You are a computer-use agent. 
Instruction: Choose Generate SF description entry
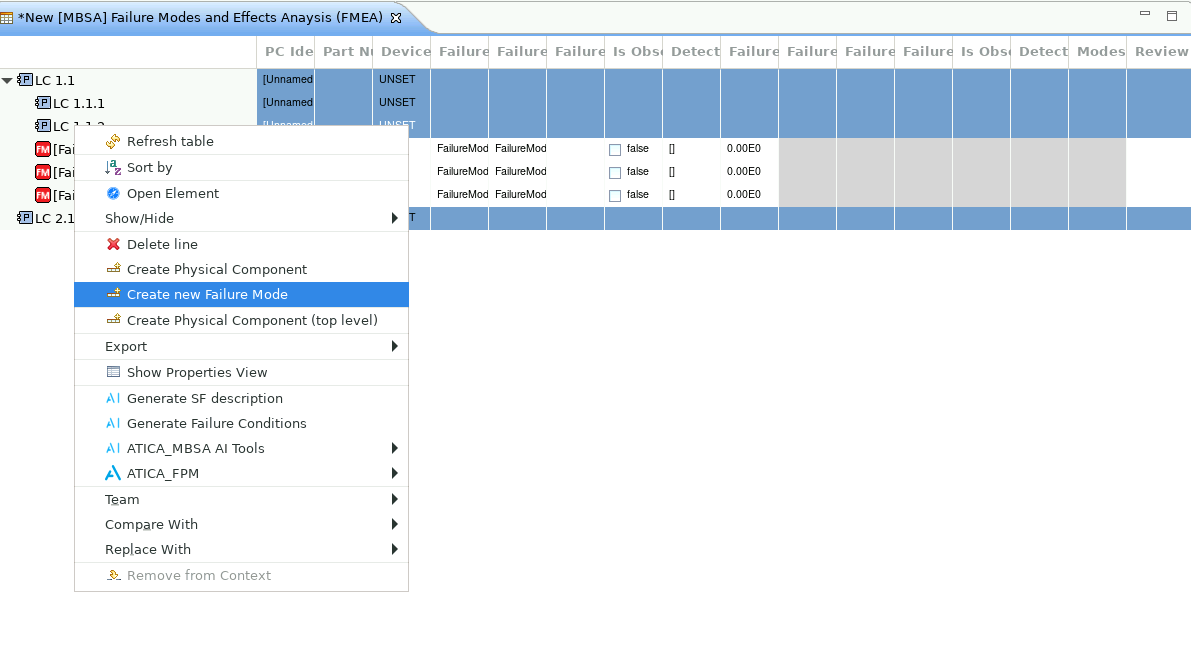242,398
